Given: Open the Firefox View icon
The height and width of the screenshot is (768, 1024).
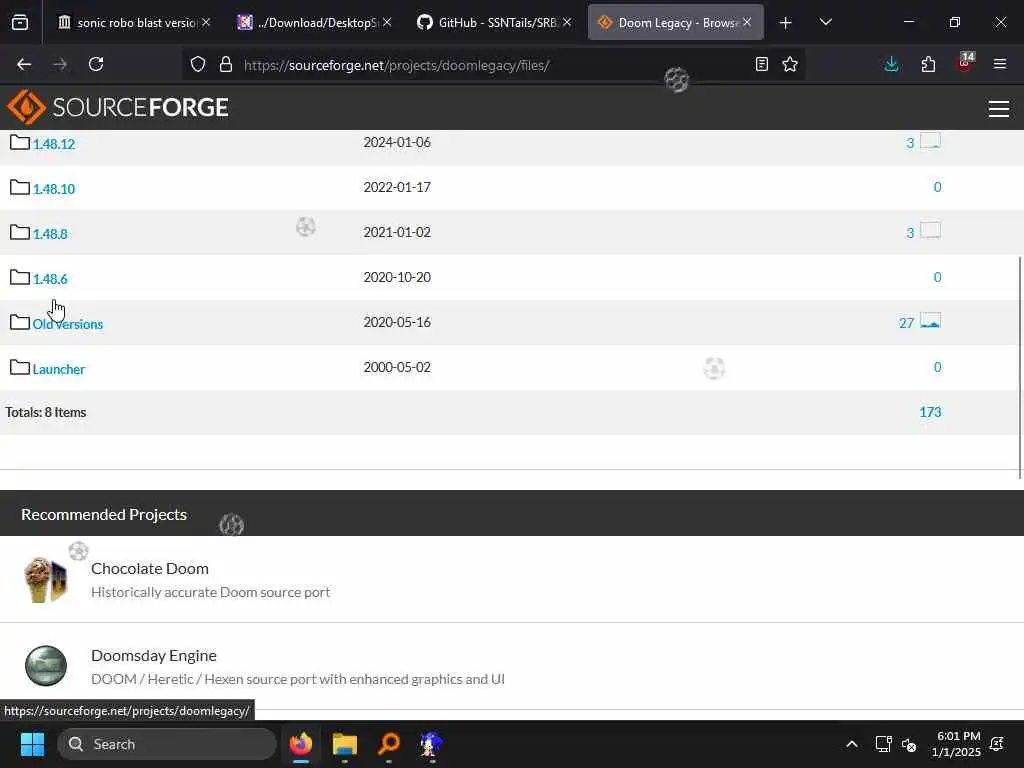Looking at the screenshot, I should (x=20, y=23).
